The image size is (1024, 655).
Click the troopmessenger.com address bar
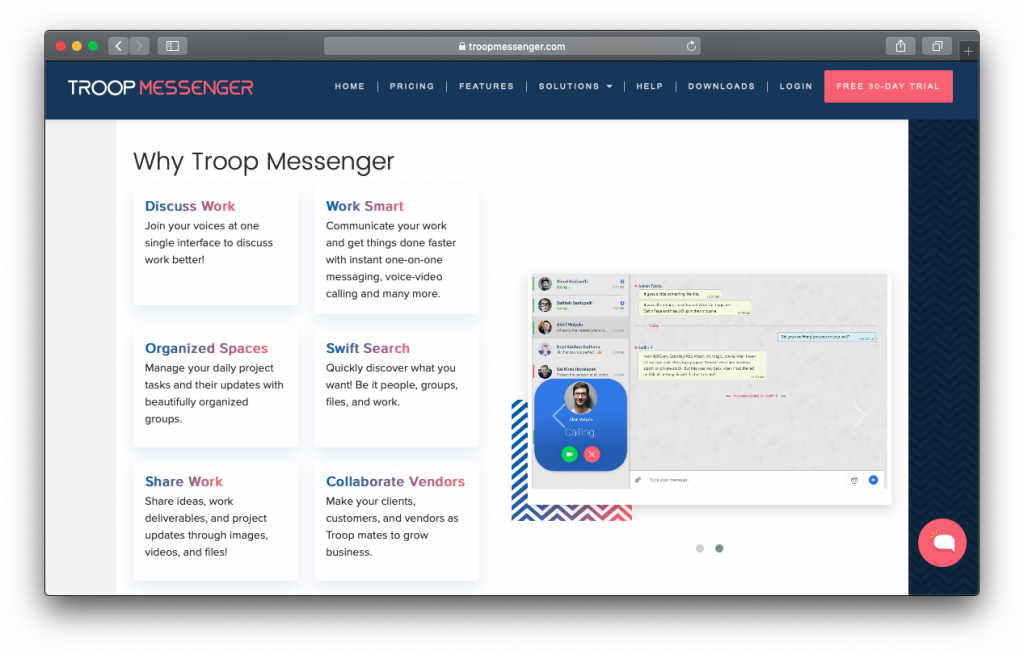(x=512, y=46)
